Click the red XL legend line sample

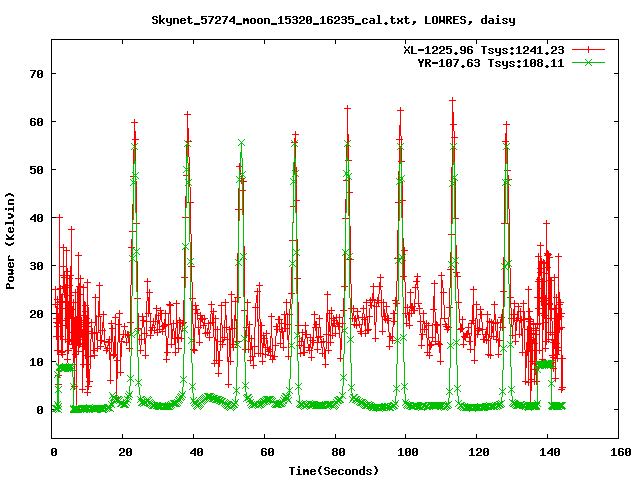click(588, 50)
